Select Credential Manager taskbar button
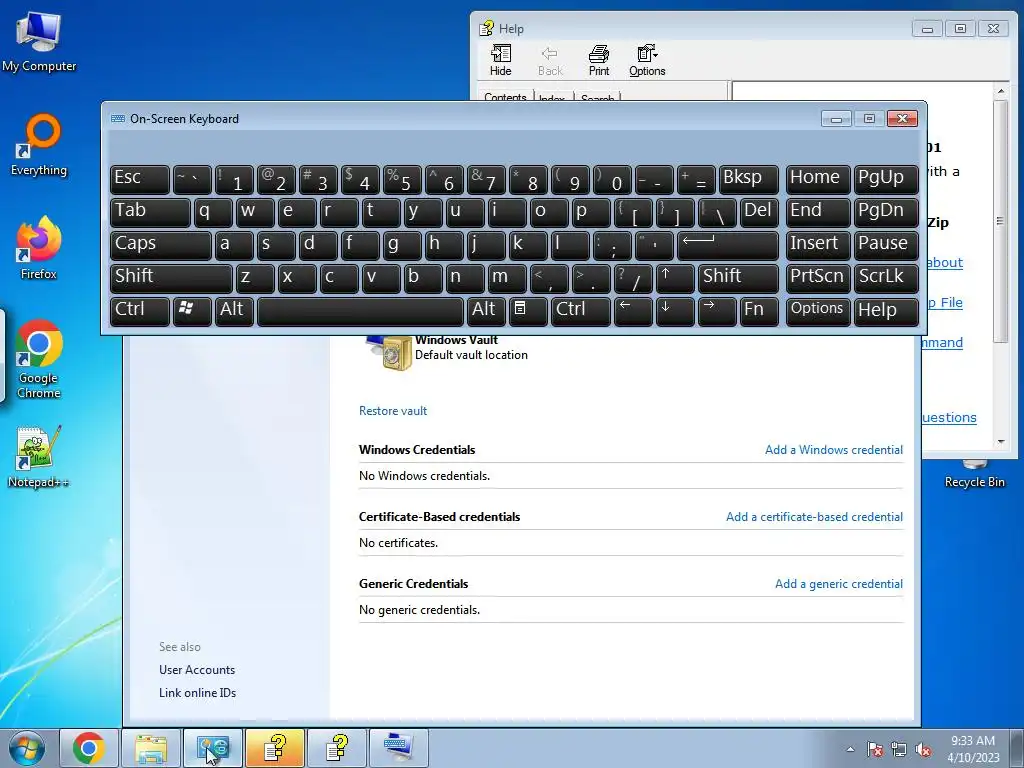1024x768 pixels. pyautogui.click(x=213, y=748)
